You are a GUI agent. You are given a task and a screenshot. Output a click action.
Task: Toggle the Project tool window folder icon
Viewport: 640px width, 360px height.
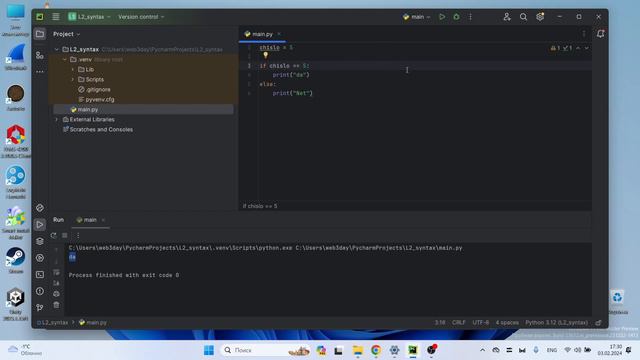[40, 34]
